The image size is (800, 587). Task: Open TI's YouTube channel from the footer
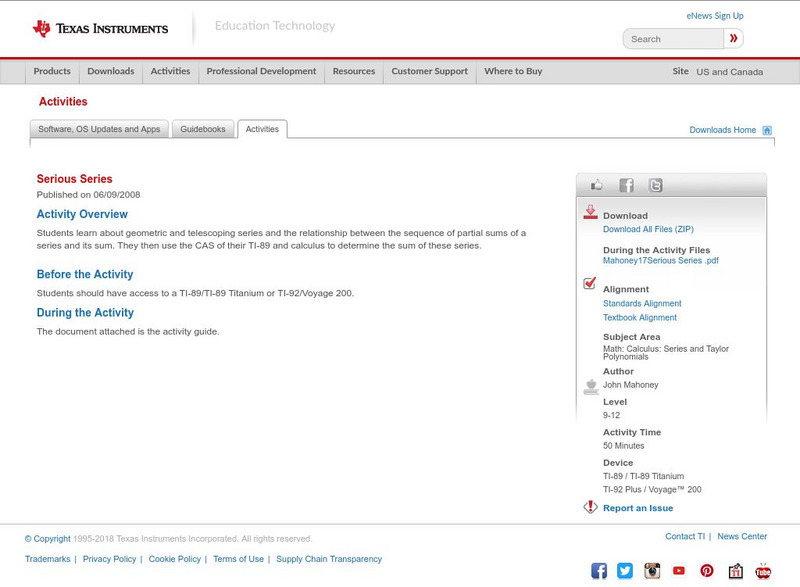tap(678, 570)
